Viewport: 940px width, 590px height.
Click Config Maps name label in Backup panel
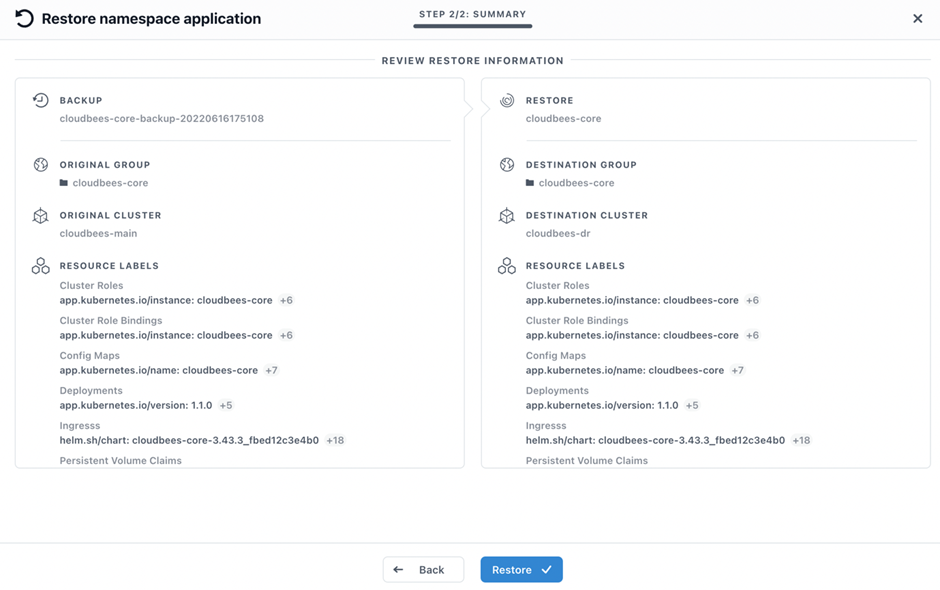[x=158, y=371]
